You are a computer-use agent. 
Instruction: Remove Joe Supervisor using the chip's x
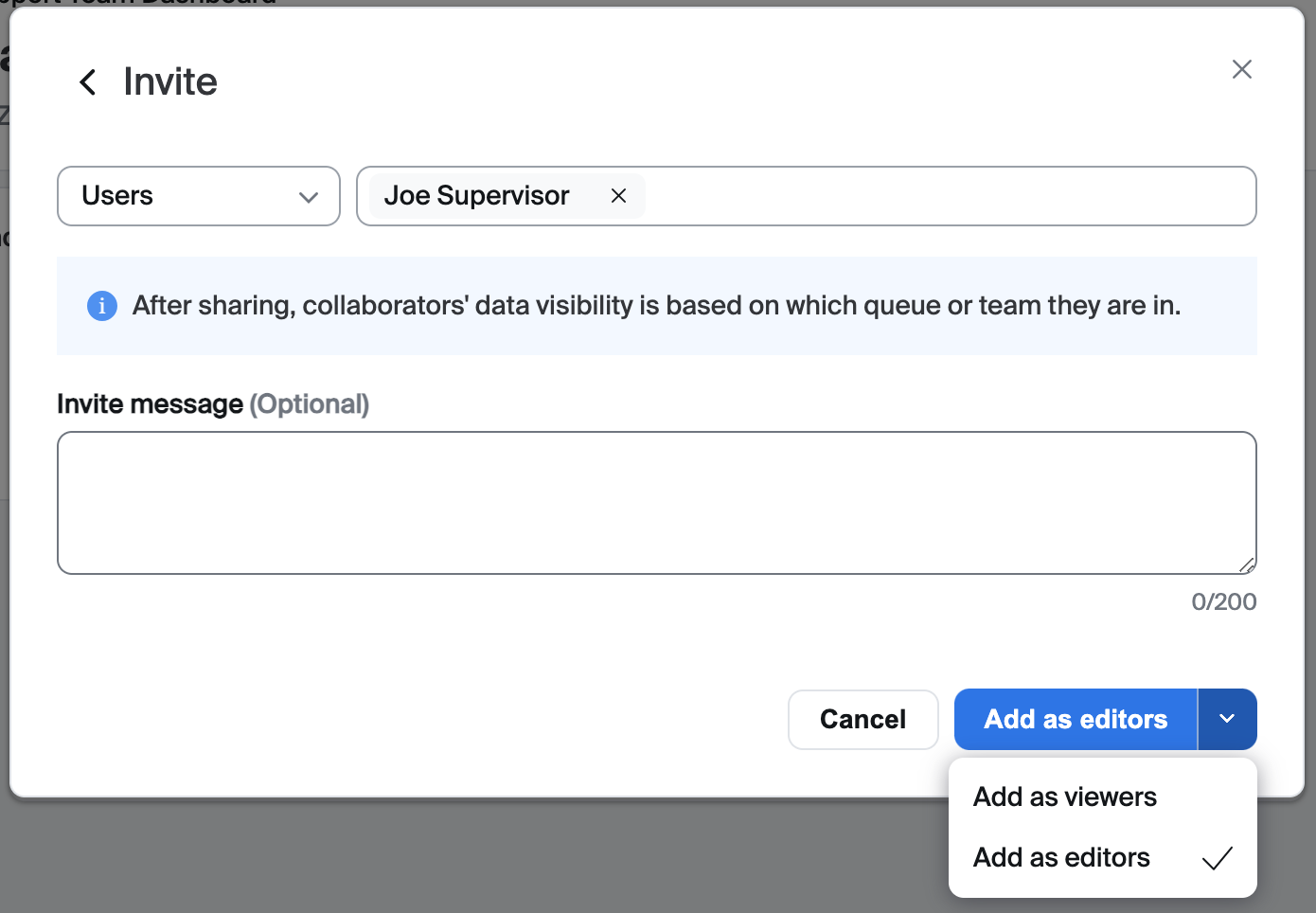pyautogui.click(x=618, y=196)
